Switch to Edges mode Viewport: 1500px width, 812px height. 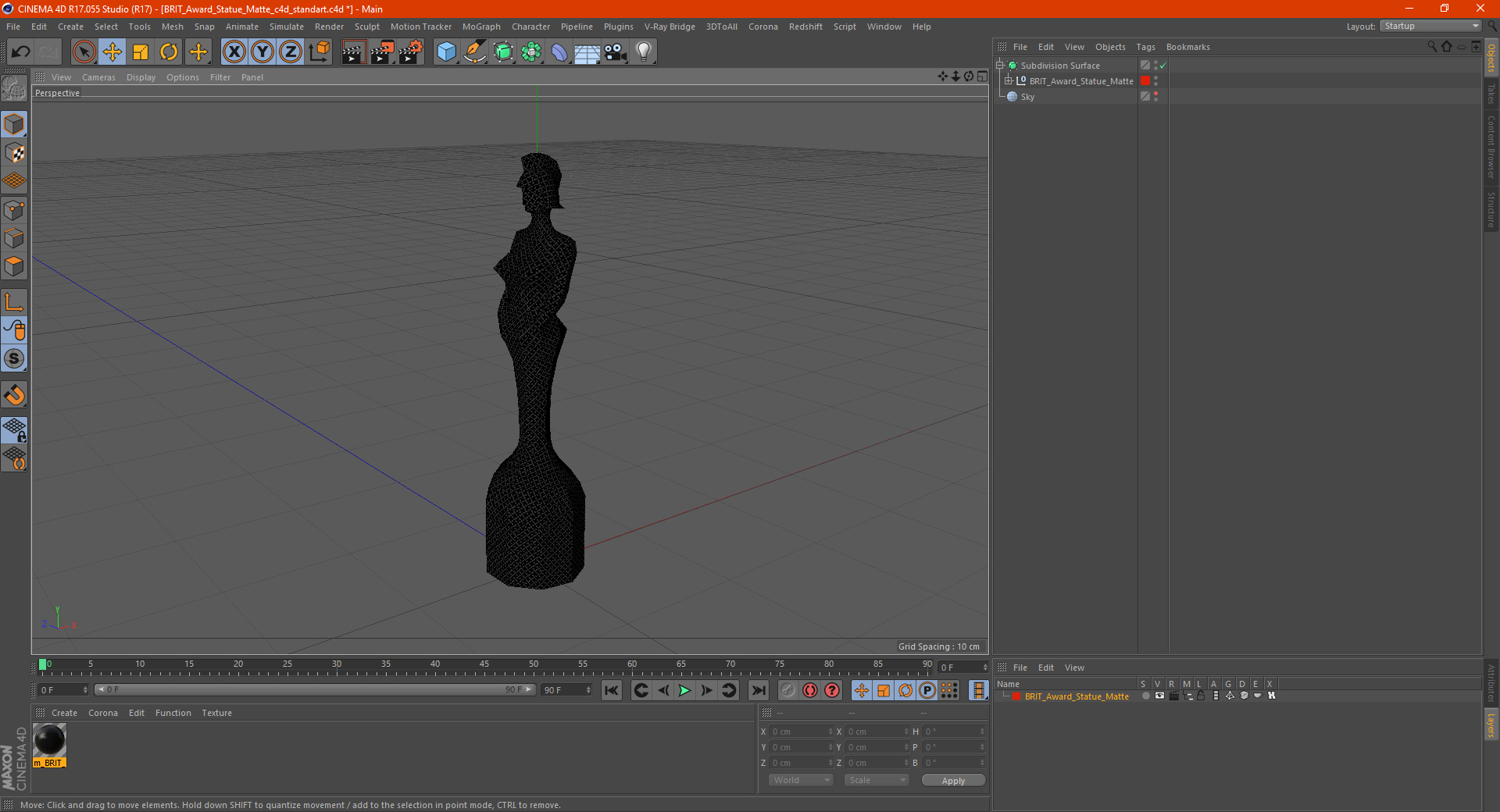(14, 238)
